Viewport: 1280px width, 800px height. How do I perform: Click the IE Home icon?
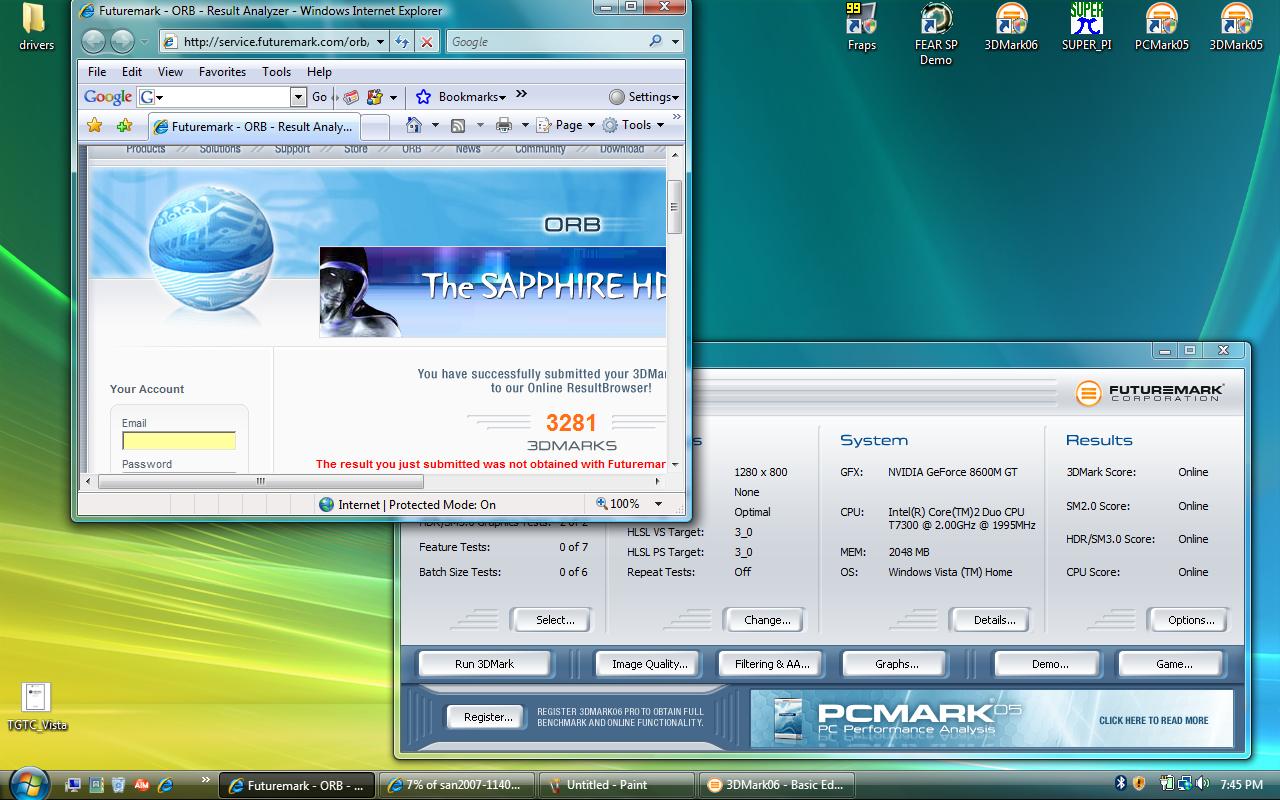(414, 125)
